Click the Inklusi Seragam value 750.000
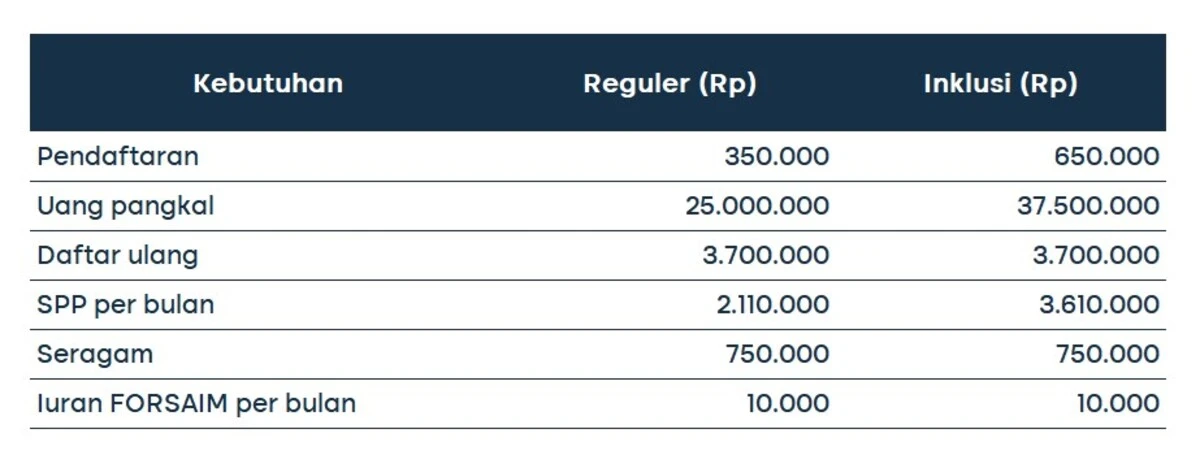 tap(1109, 354)
